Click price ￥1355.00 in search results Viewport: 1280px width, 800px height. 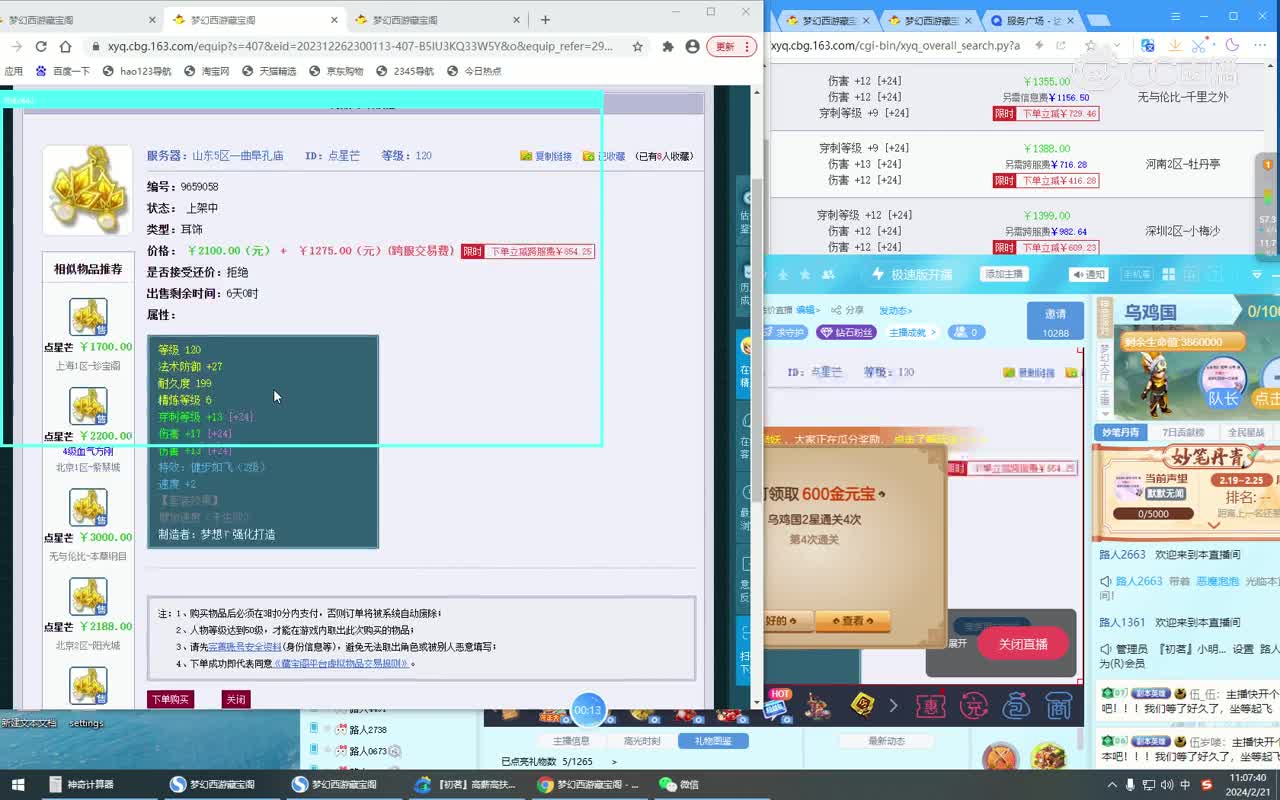(x=1047, y=82)
